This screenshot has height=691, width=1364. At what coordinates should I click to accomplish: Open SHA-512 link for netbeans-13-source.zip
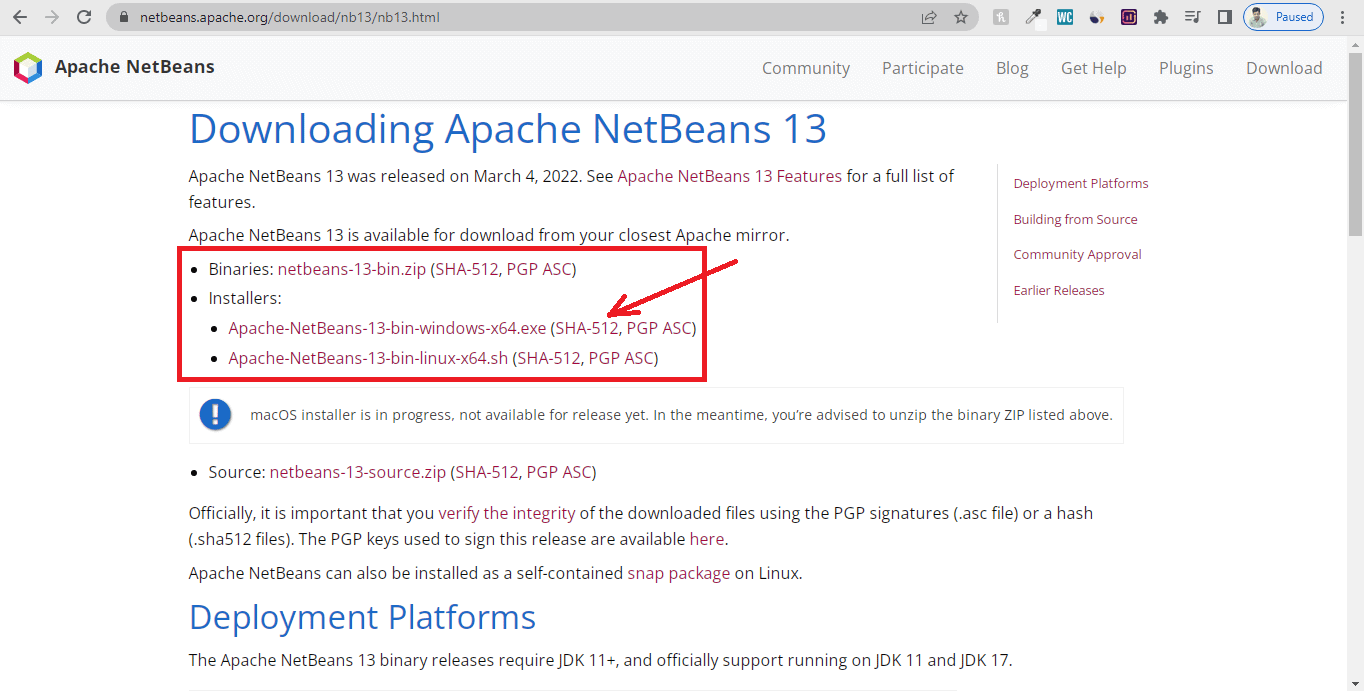487,472
